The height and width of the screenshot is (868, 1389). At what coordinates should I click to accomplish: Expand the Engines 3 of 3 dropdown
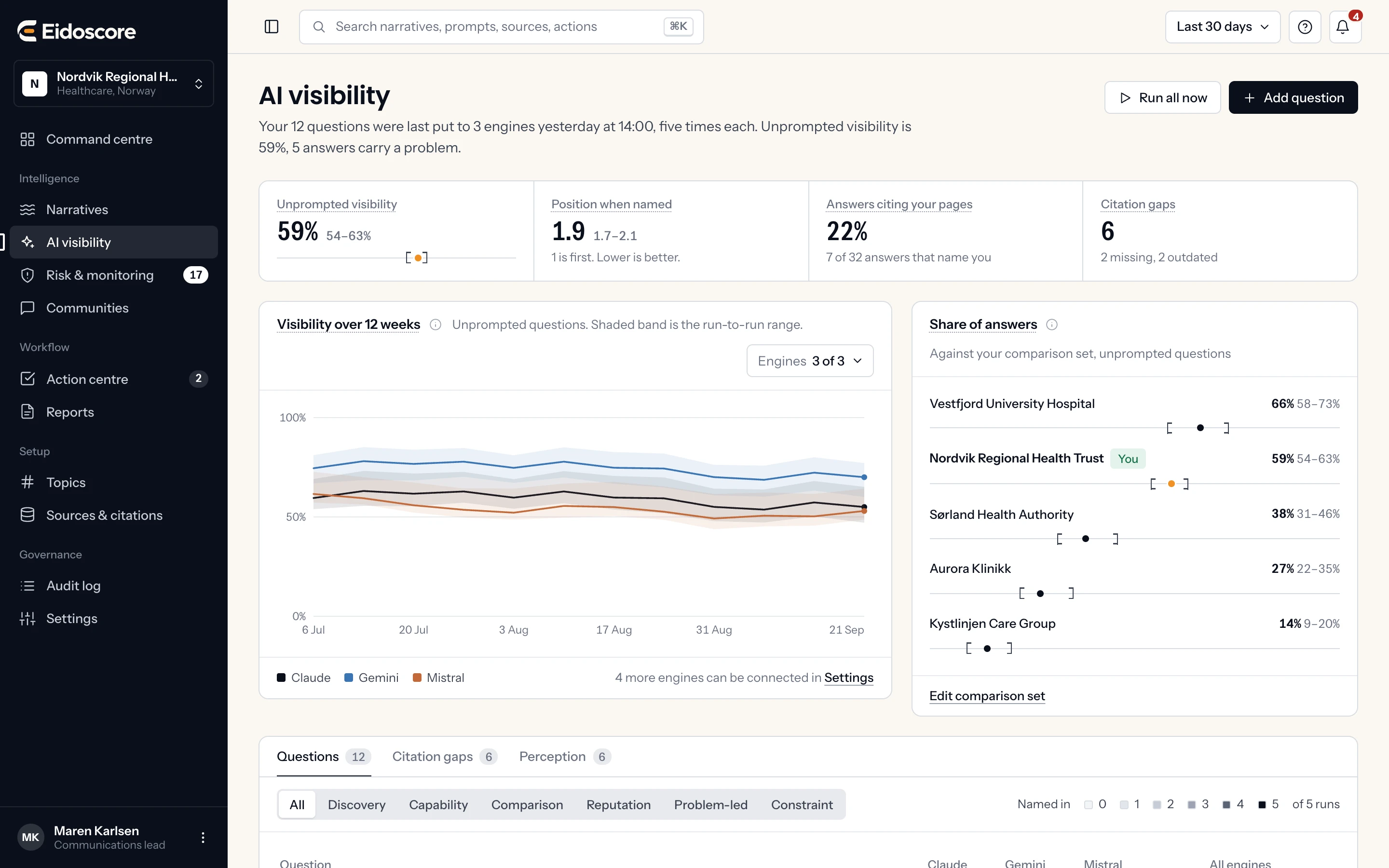click(x=810, y=361)
